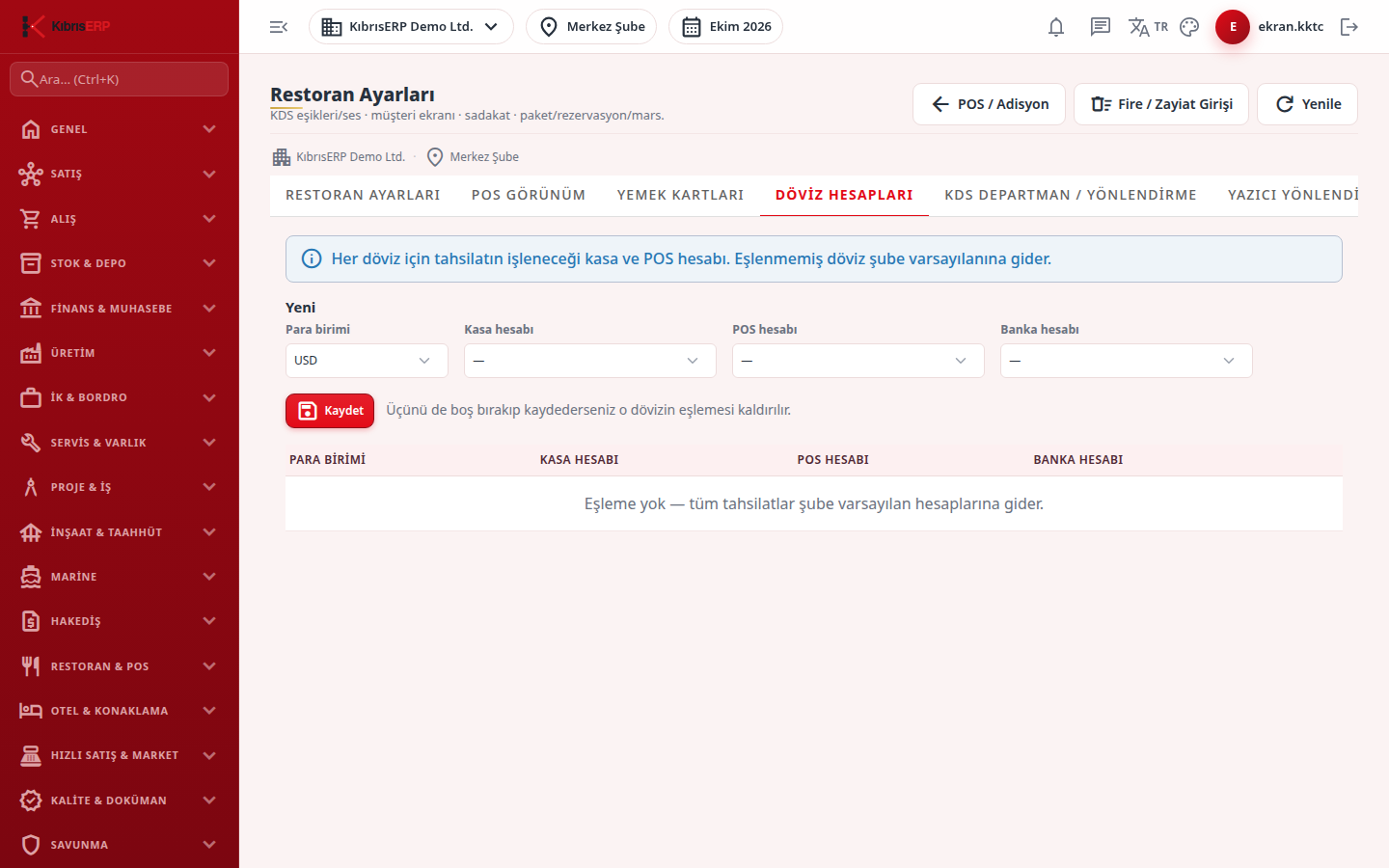The image size is (1389, 868).
Task: Open the user avatar E
Action: point(1233,27)
